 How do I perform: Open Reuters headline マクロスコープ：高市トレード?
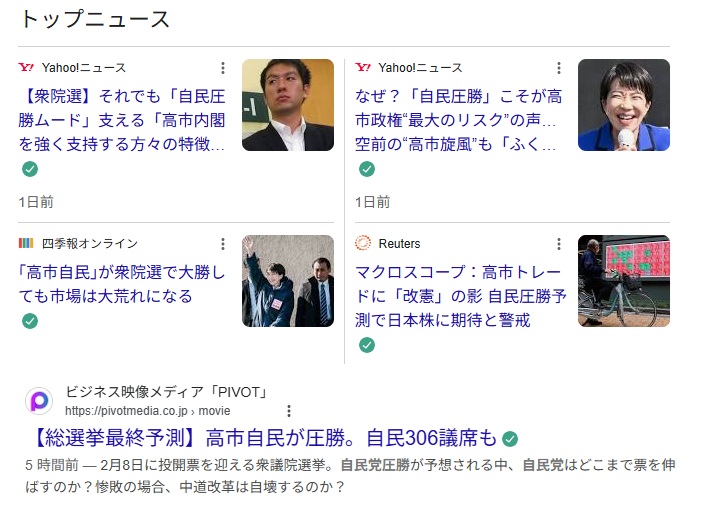pos(460,296)
